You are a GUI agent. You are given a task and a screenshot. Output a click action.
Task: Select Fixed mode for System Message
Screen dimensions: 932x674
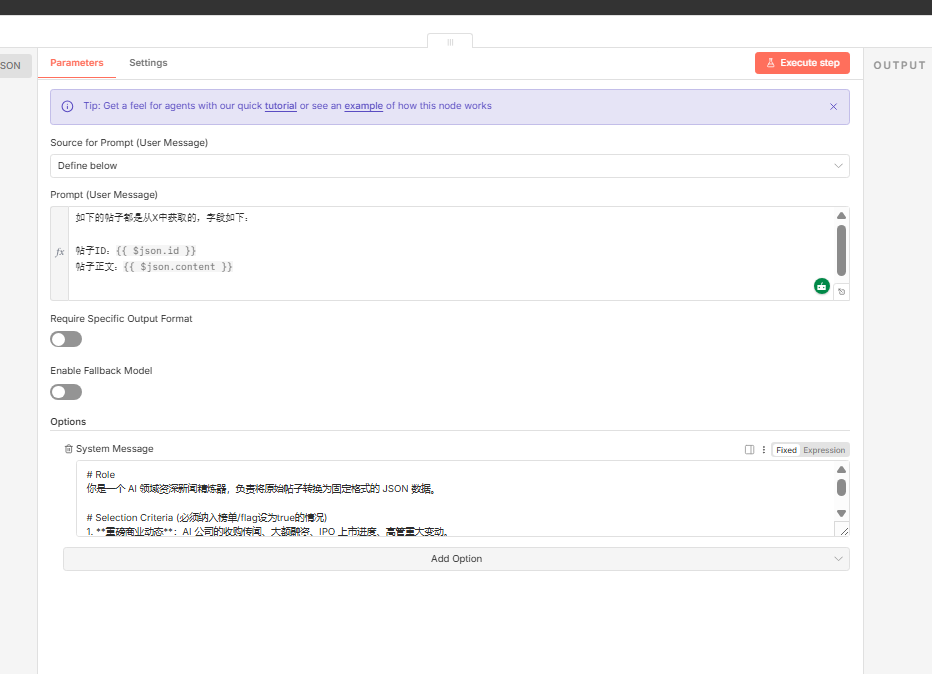(x=786, y=450)
